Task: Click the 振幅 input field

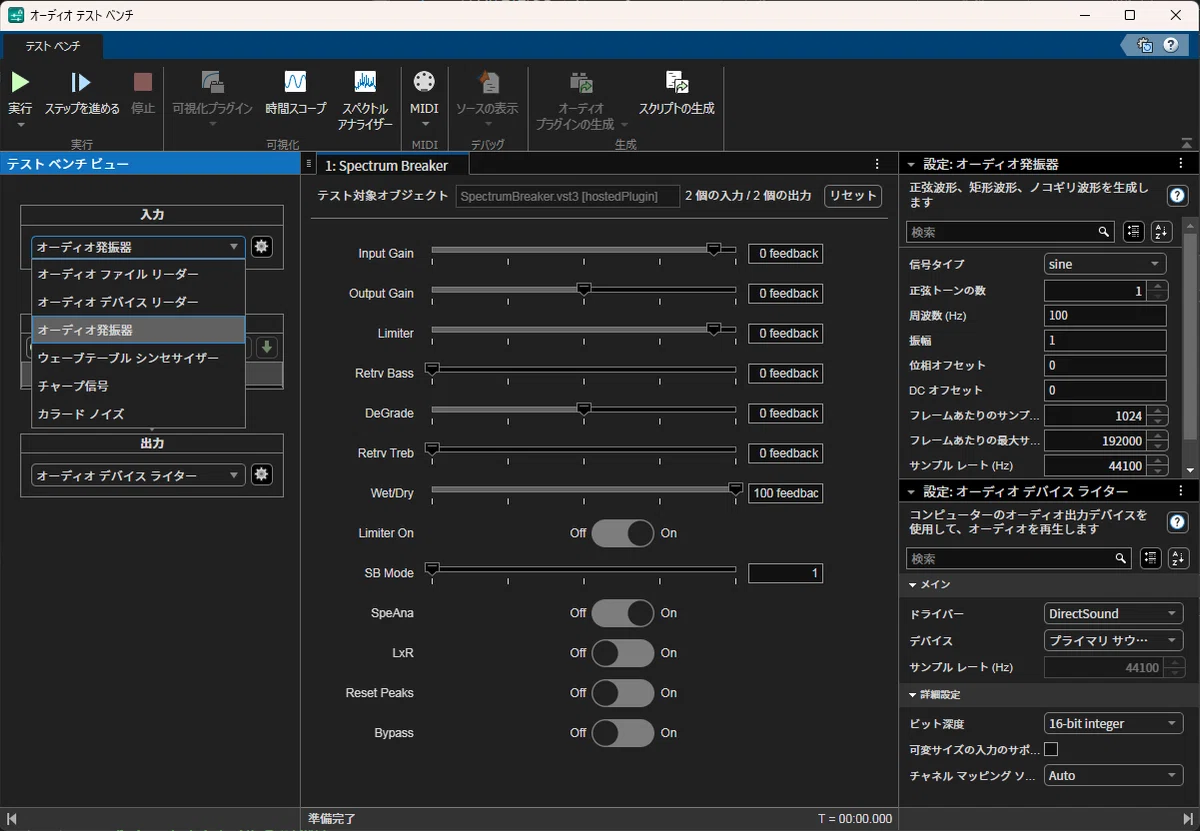Action: (x=1105, y=340)
